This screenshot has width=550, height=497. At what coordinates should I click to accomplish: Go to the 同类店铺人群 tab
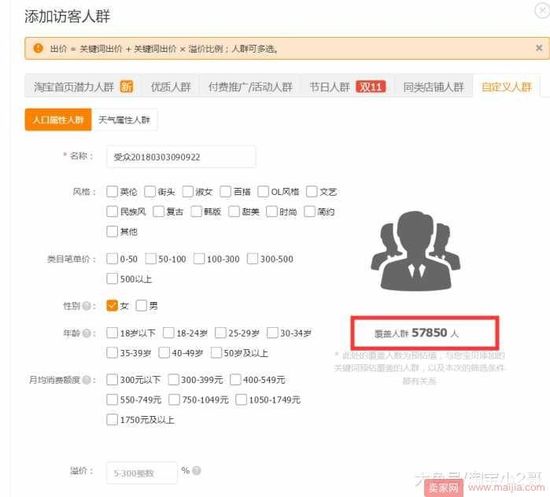point(434,86)
